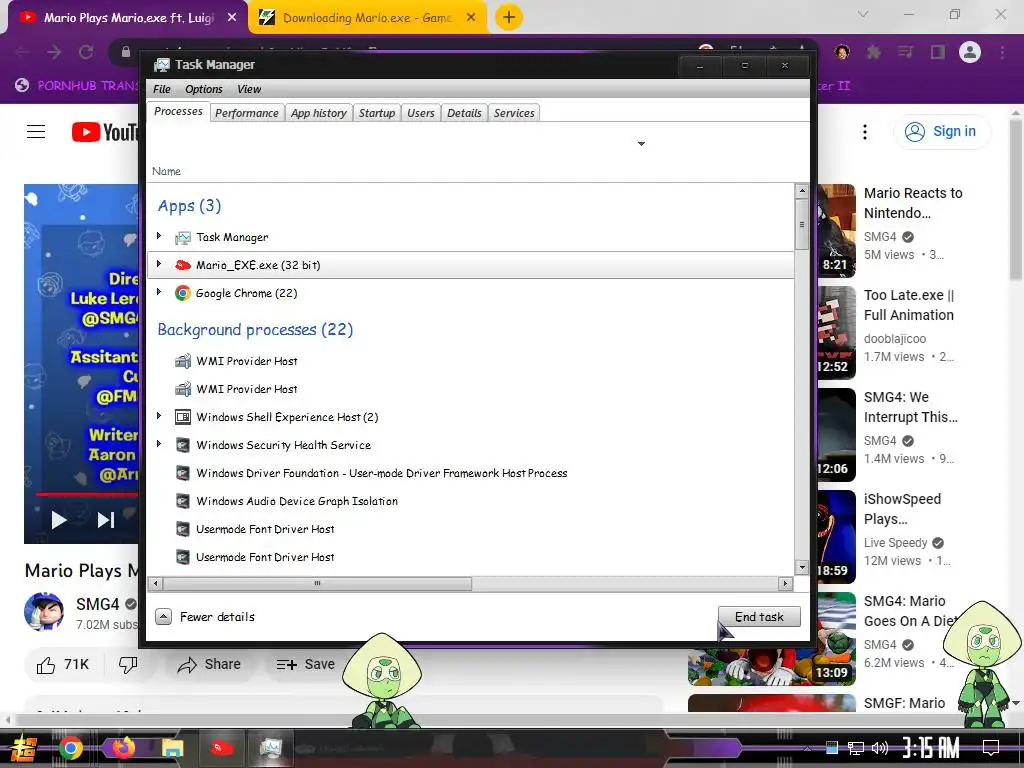This screenshot has width=1024, height=768.
Task: Open iShowSpeed Plays video thumbnail
Action: click(836, 537)
